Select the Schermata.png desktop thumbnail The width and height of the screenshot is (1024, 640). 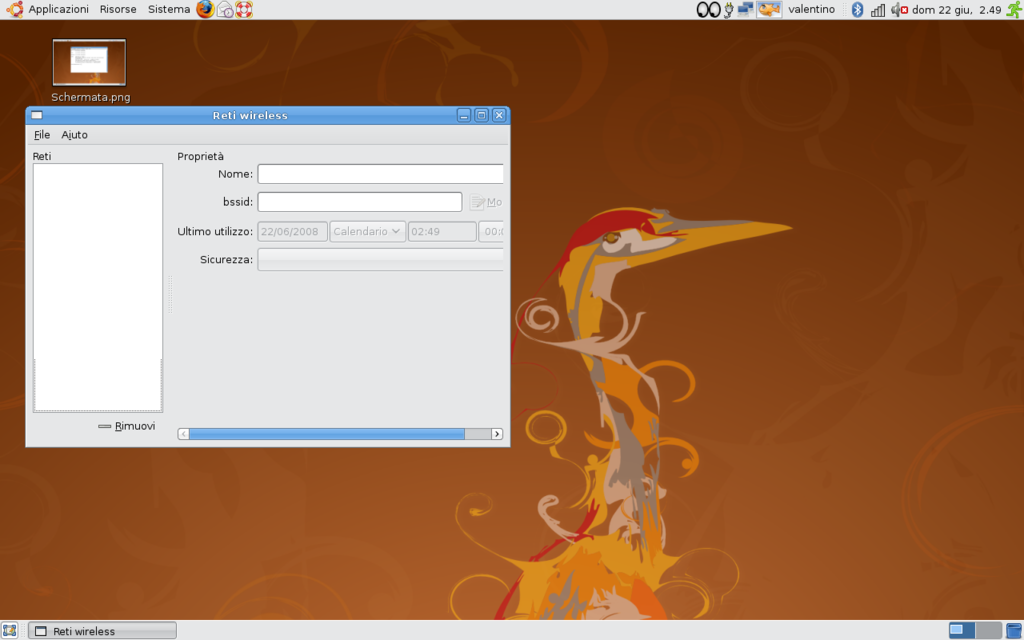click(89, 63)
